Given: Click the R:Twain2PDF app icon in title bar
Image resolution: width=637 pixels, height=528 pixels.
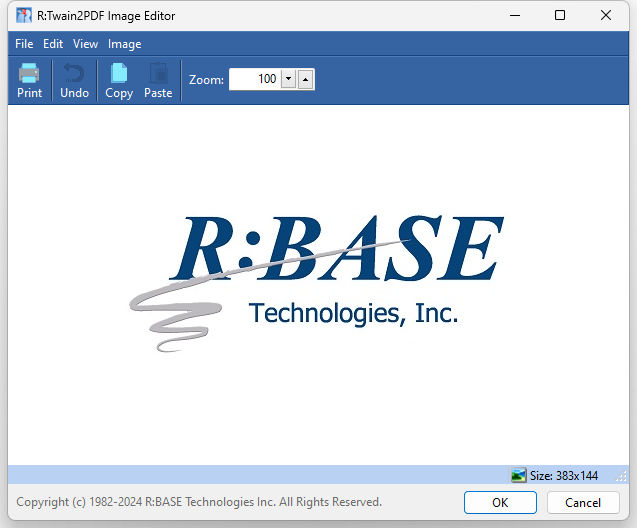Looking at the screenshot, I should [x=24, y=15].
